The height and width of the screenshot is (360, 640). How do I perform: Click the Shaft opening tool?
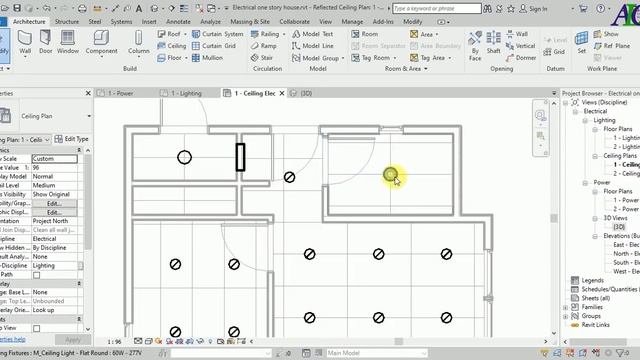(493, 42)
